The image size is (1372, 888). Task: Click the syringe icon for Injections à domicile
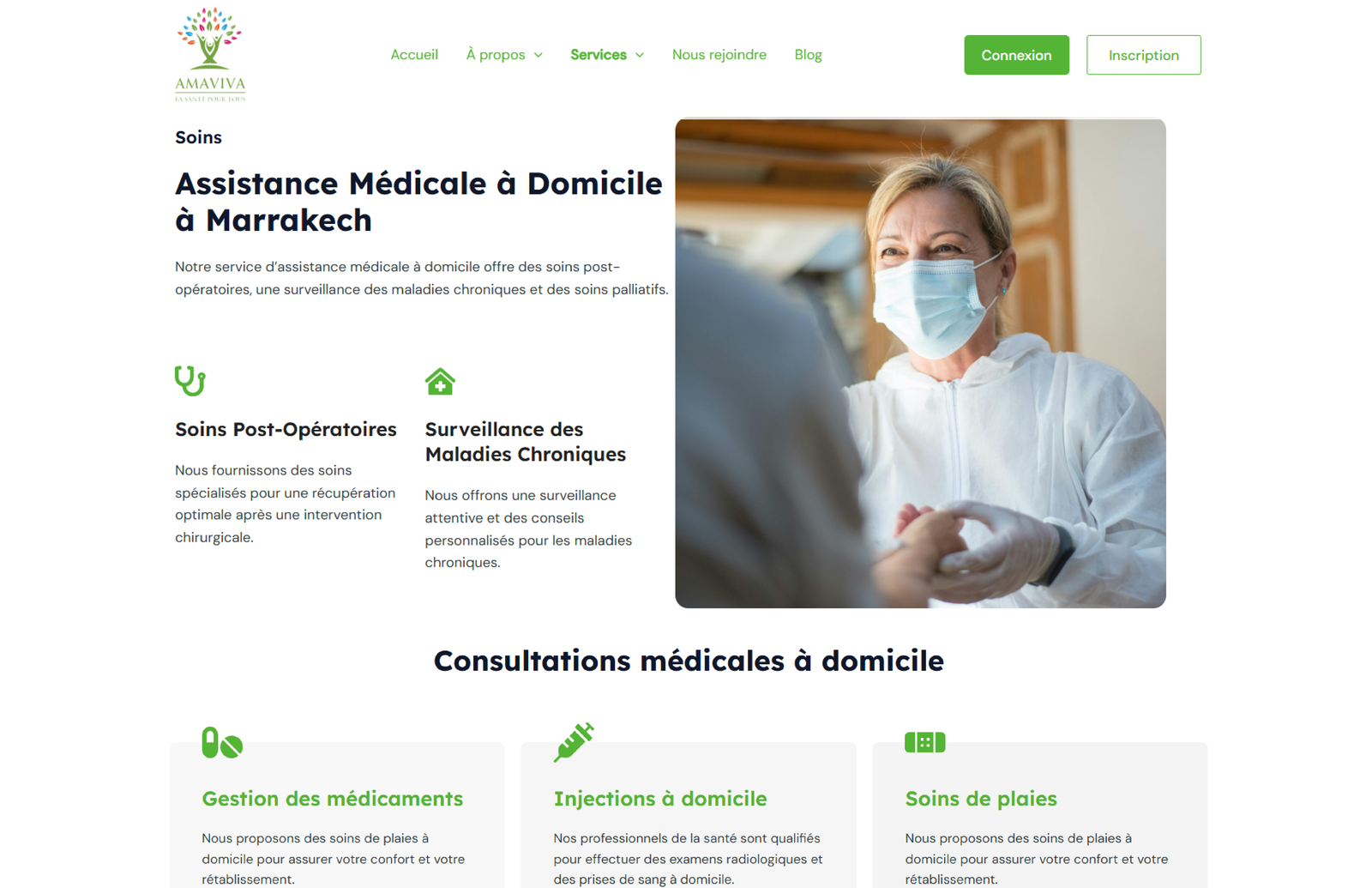coord(574,742)
